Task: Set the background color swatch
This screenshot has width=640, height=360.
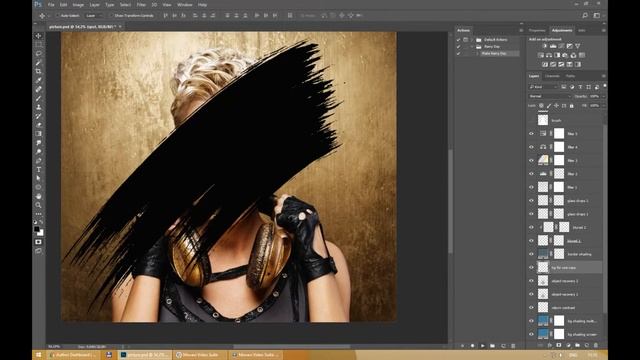Action: tap(41, 233)
